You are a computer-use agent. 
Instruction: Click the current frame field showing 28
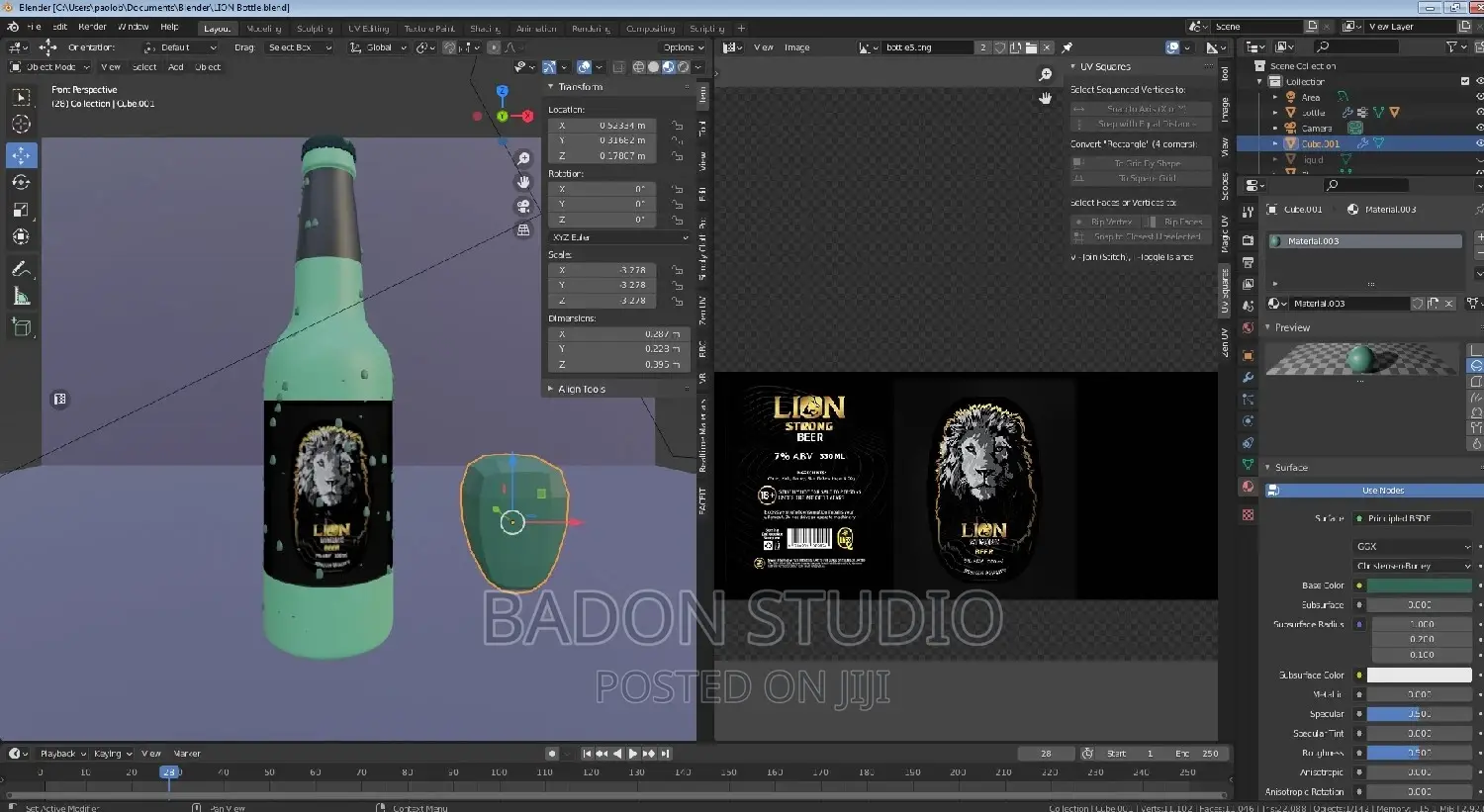1046,754
